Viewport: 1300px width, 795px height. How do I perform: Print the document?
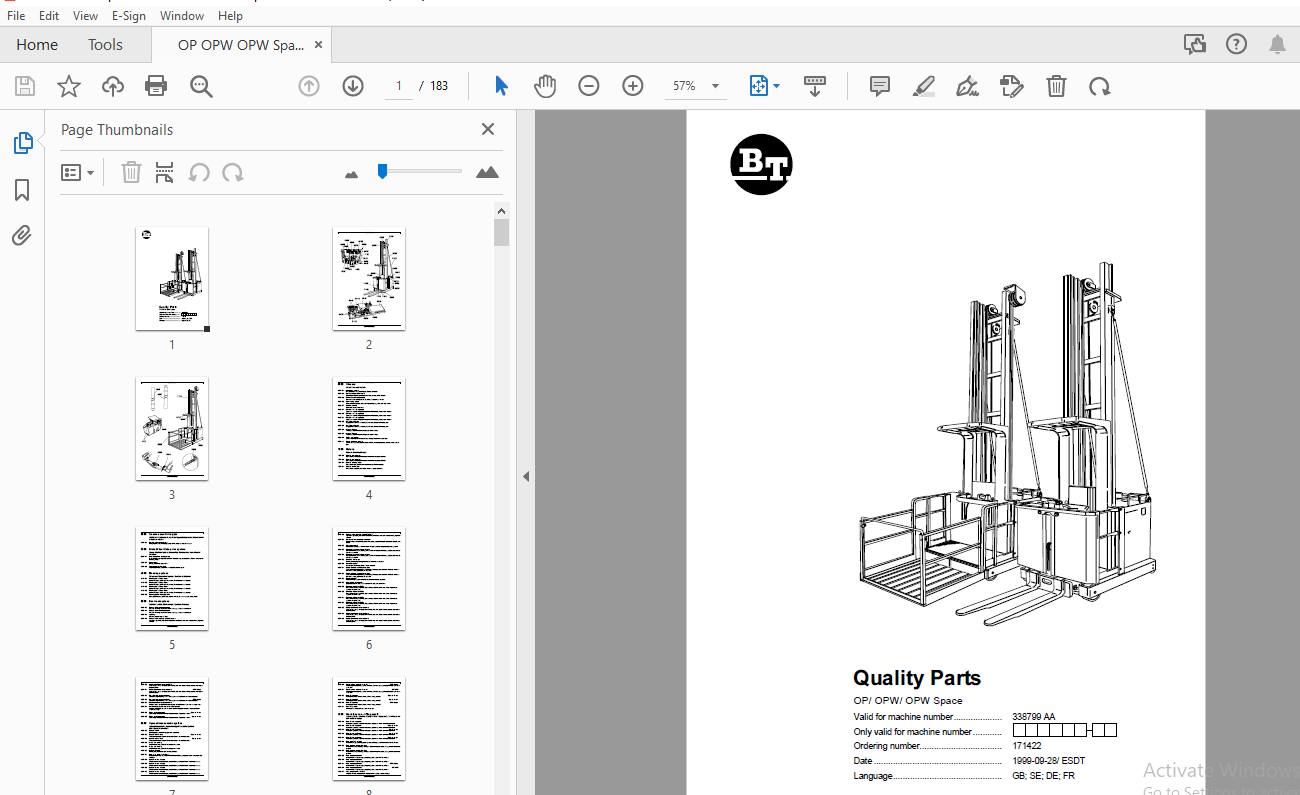tap(156, 86)
